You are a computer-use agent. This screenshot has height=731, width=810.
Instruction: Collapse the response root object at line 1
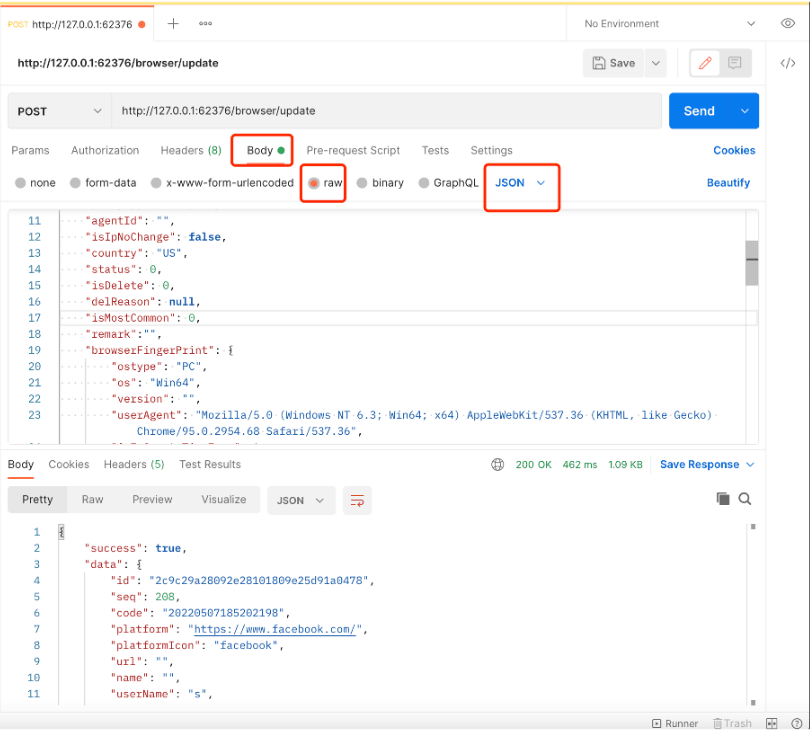point(61,532)
